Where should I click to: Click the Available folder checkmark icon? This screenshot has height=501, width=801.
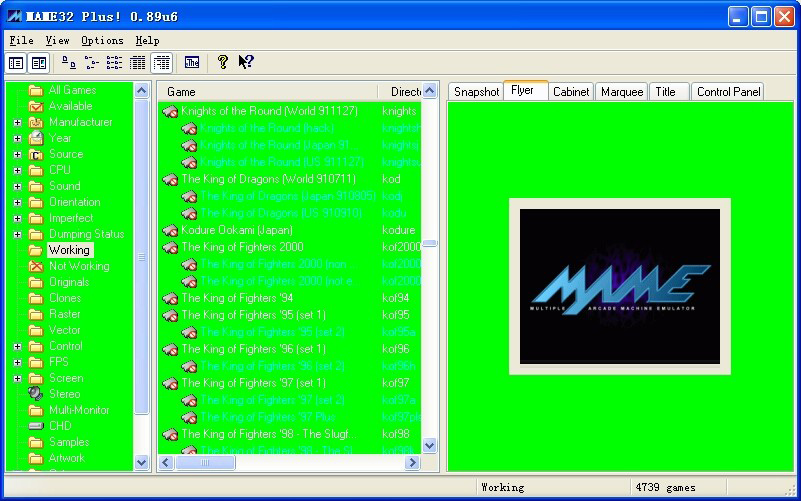[36, 106]
